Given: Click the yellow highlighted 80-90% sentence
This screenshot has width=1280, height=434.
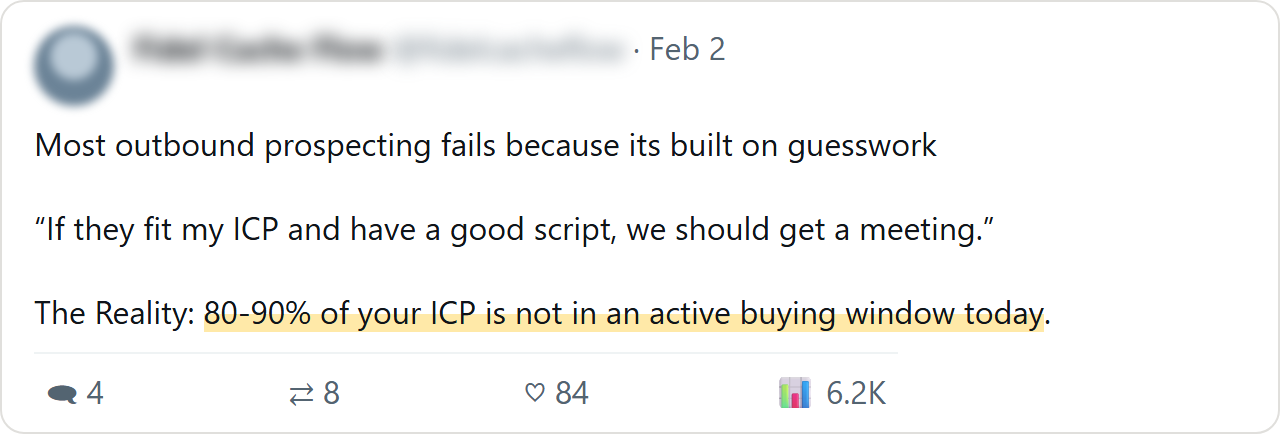Looking at the screenshot, I should (x=624, y=315).
